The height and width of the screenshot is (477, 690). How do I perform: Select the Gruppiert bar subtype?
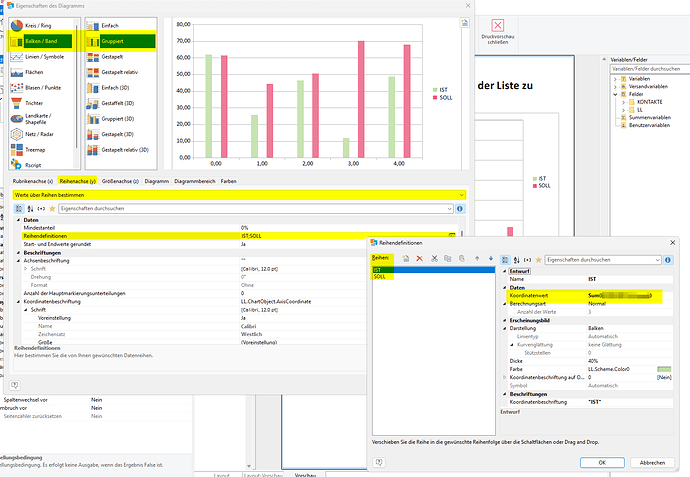[121, 41]
